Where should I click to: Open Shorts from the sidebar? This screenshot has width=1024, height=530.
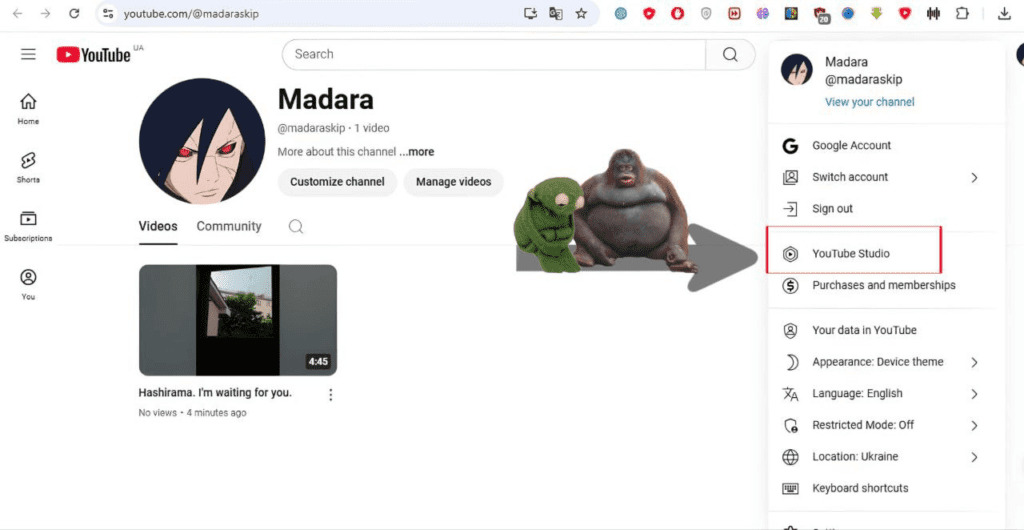click(x=28, y=168)
